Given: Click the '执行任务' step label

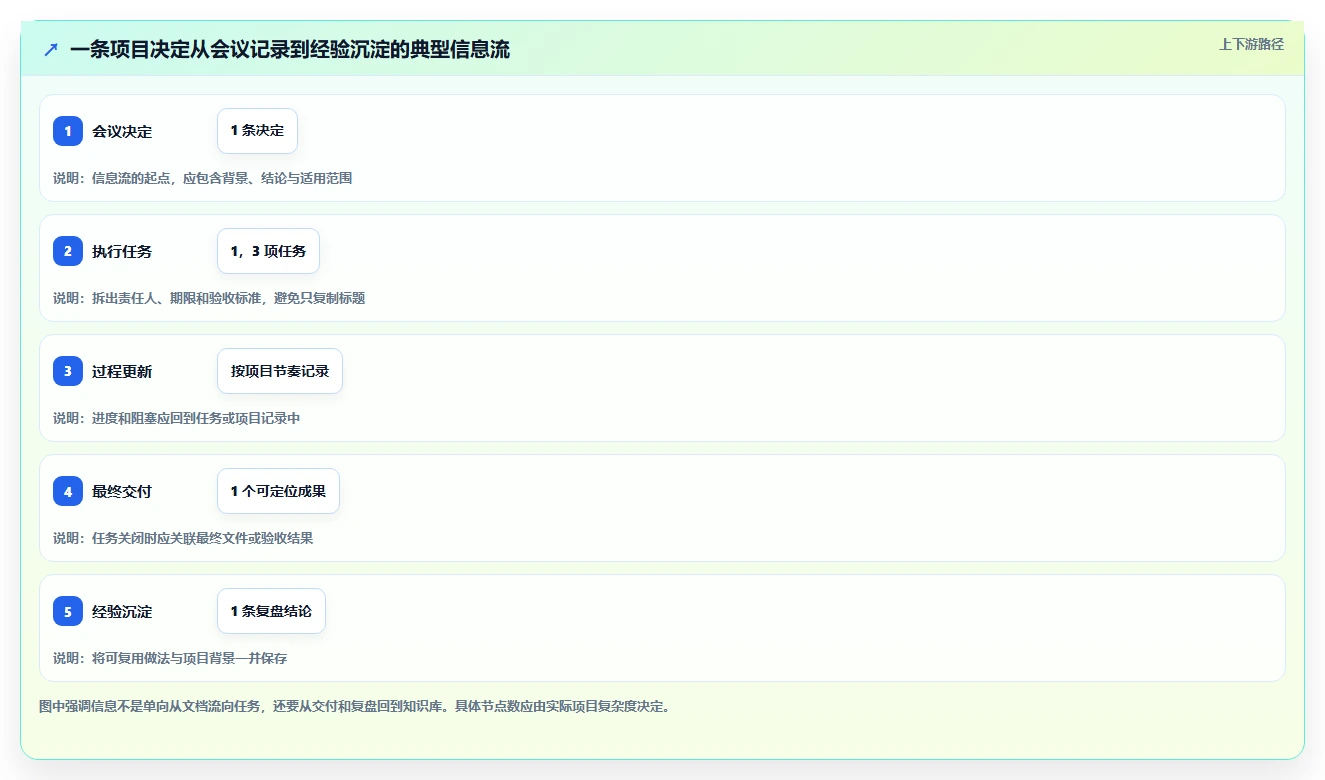Looking at the screenshot, I should tap(122, 251).
